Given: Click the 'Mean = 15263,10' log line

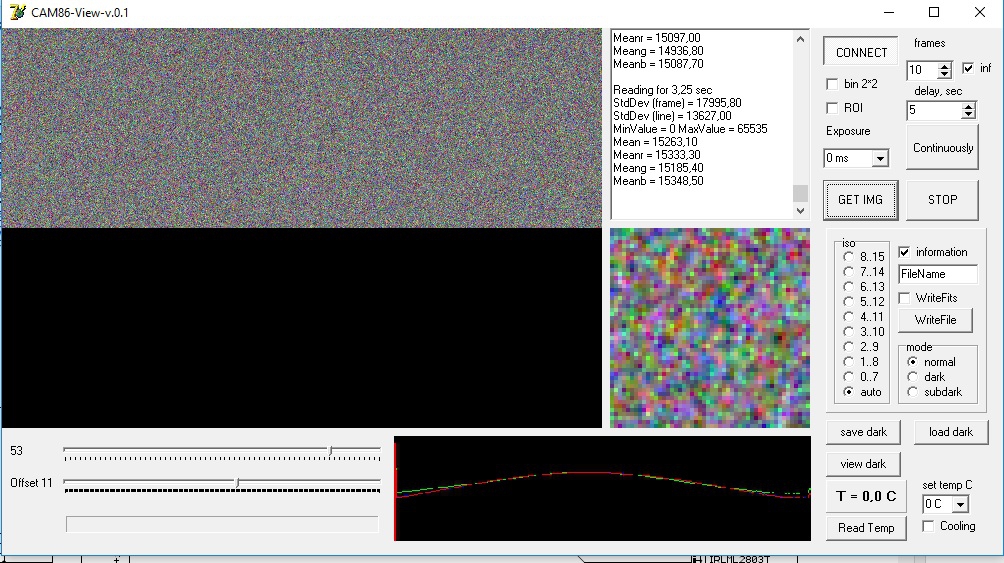Looking at the screenshot, I should click(x=654, y=142).
